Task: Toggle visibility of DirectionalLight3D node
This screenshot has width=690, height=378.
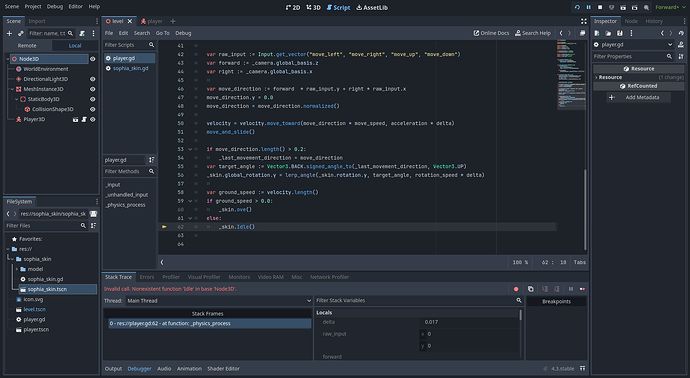Action: click(92, 79)
